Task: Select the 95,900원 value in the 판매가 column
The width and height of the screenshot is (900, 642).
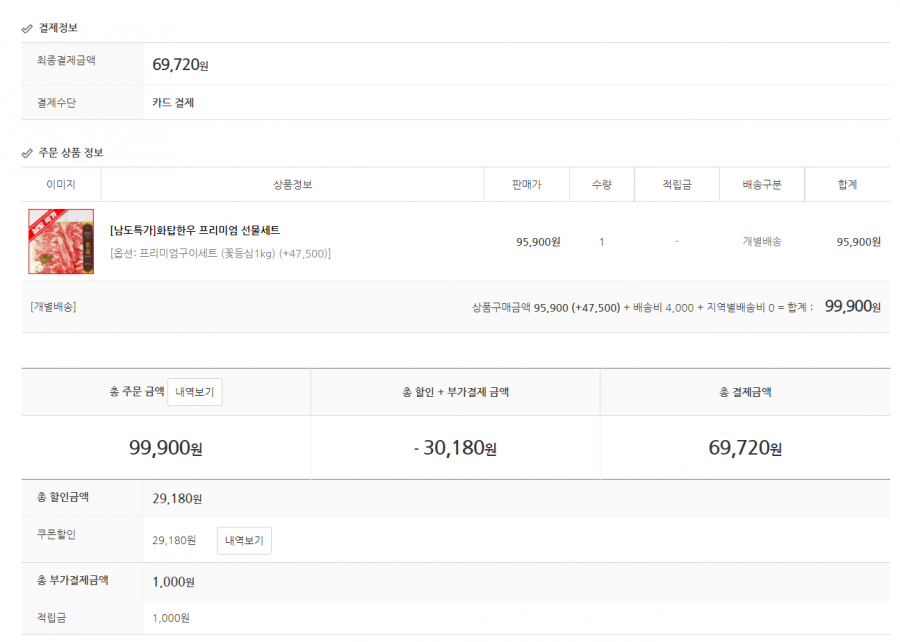Action: click(538, 242)
